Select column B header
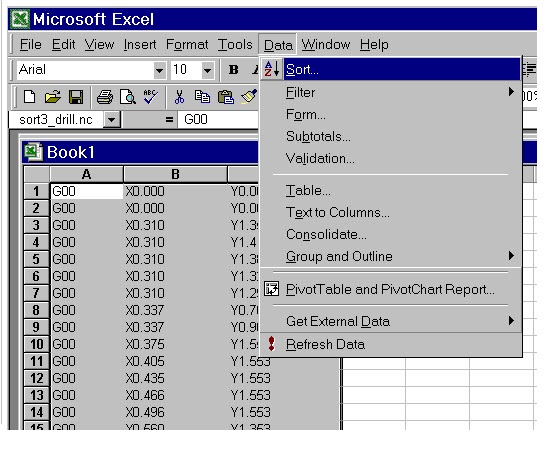550x450 pixels. (x=175, y=174)
